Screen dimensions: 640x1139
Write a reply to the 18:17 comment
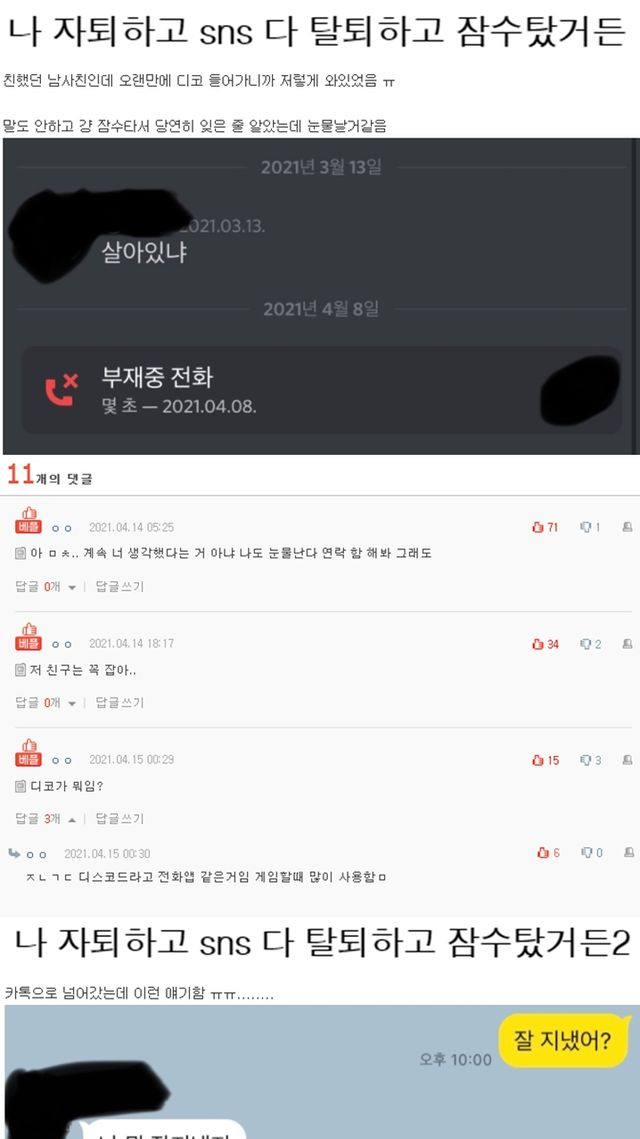click(120, 702)
